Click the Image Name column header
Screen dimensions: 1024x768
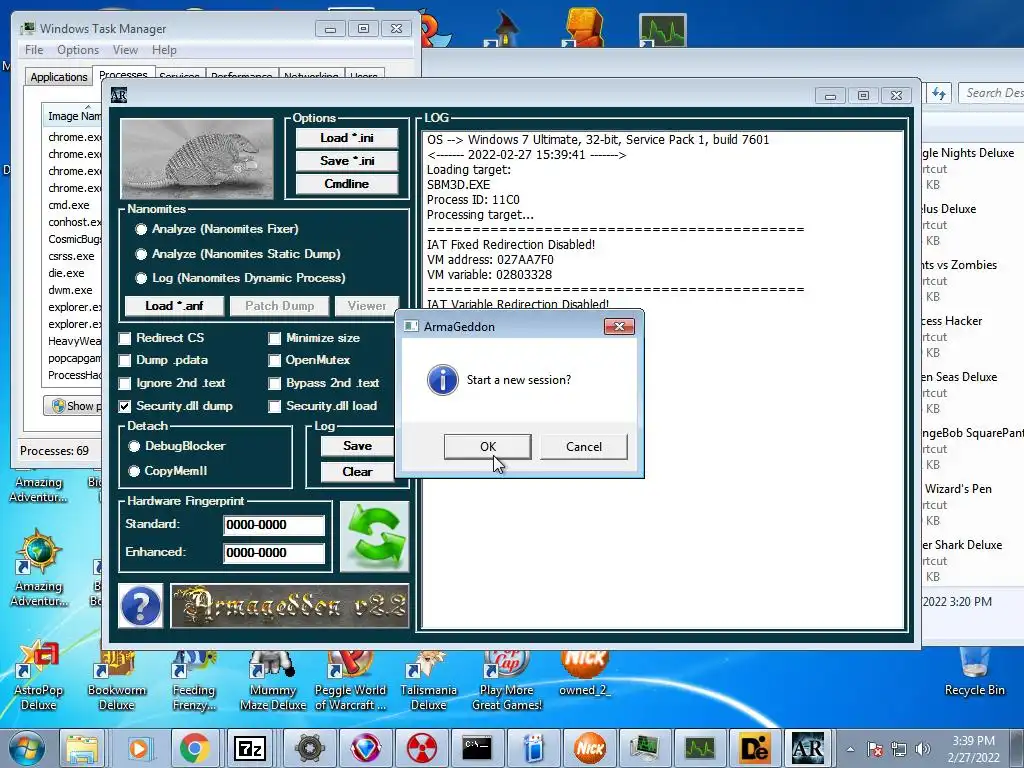72,115
